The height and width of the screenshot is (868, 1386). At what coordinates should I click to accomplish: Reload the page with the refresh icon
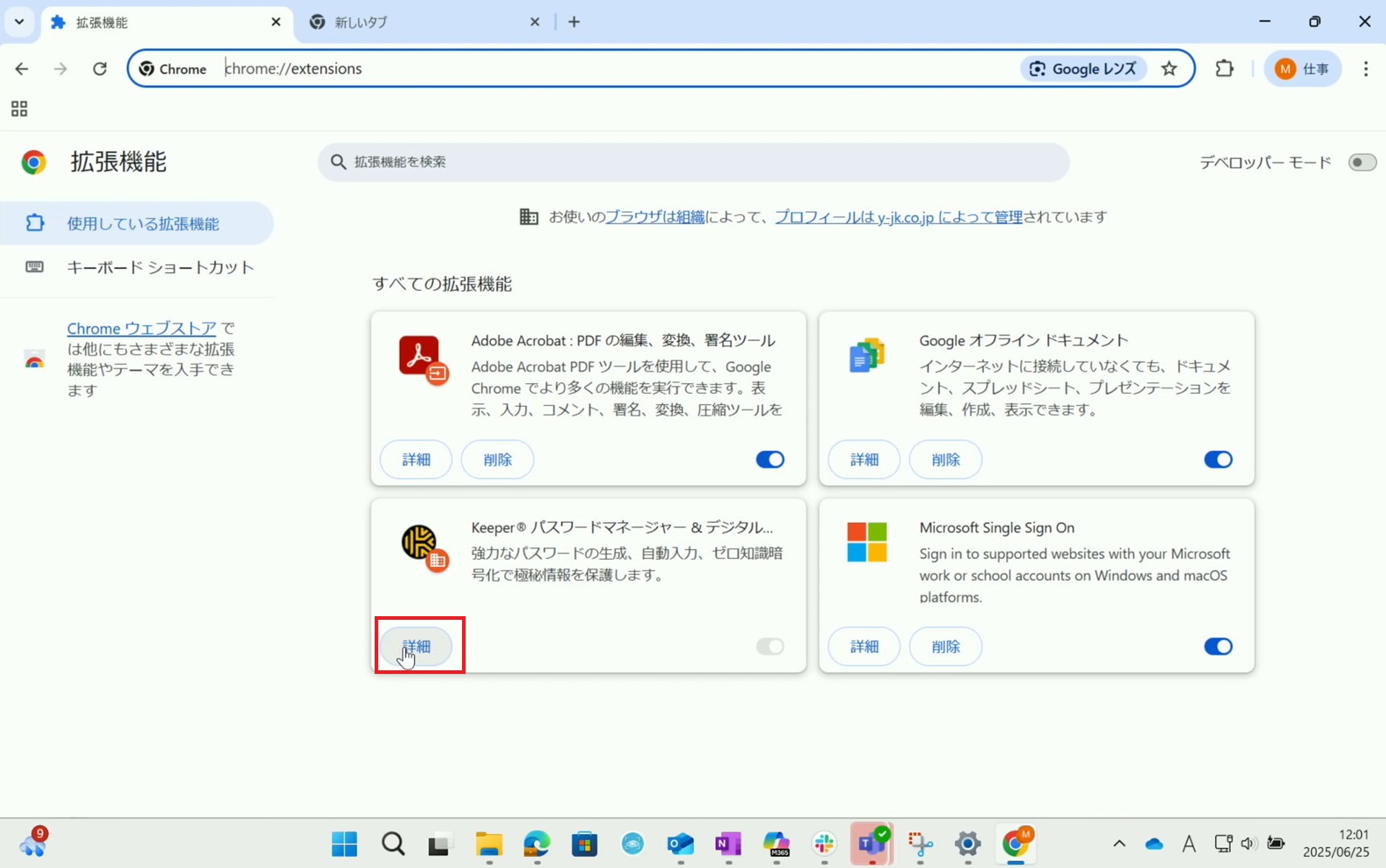100,69
